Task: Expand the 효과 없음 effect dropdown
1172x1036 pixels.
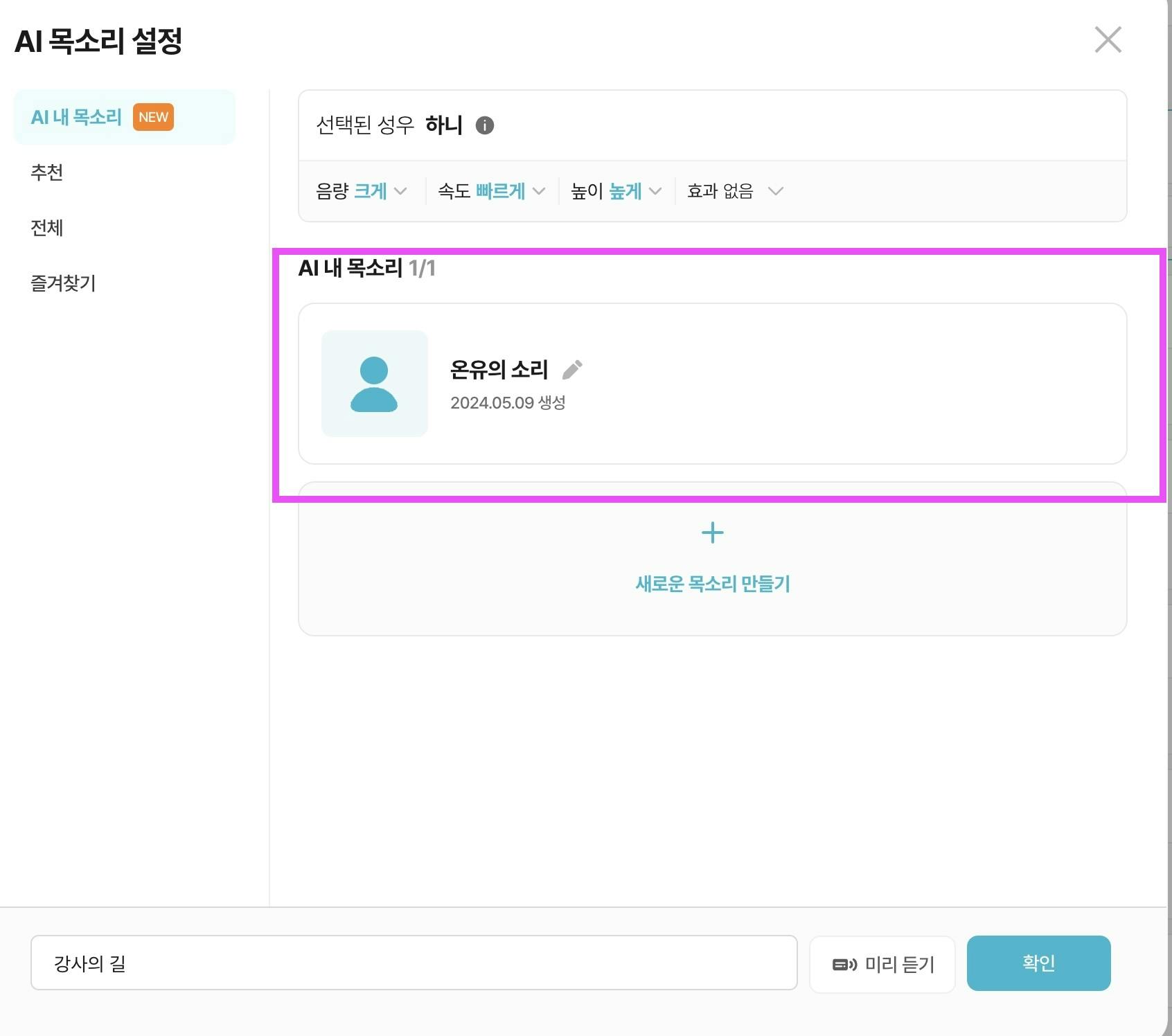Action: click(735, 191)
